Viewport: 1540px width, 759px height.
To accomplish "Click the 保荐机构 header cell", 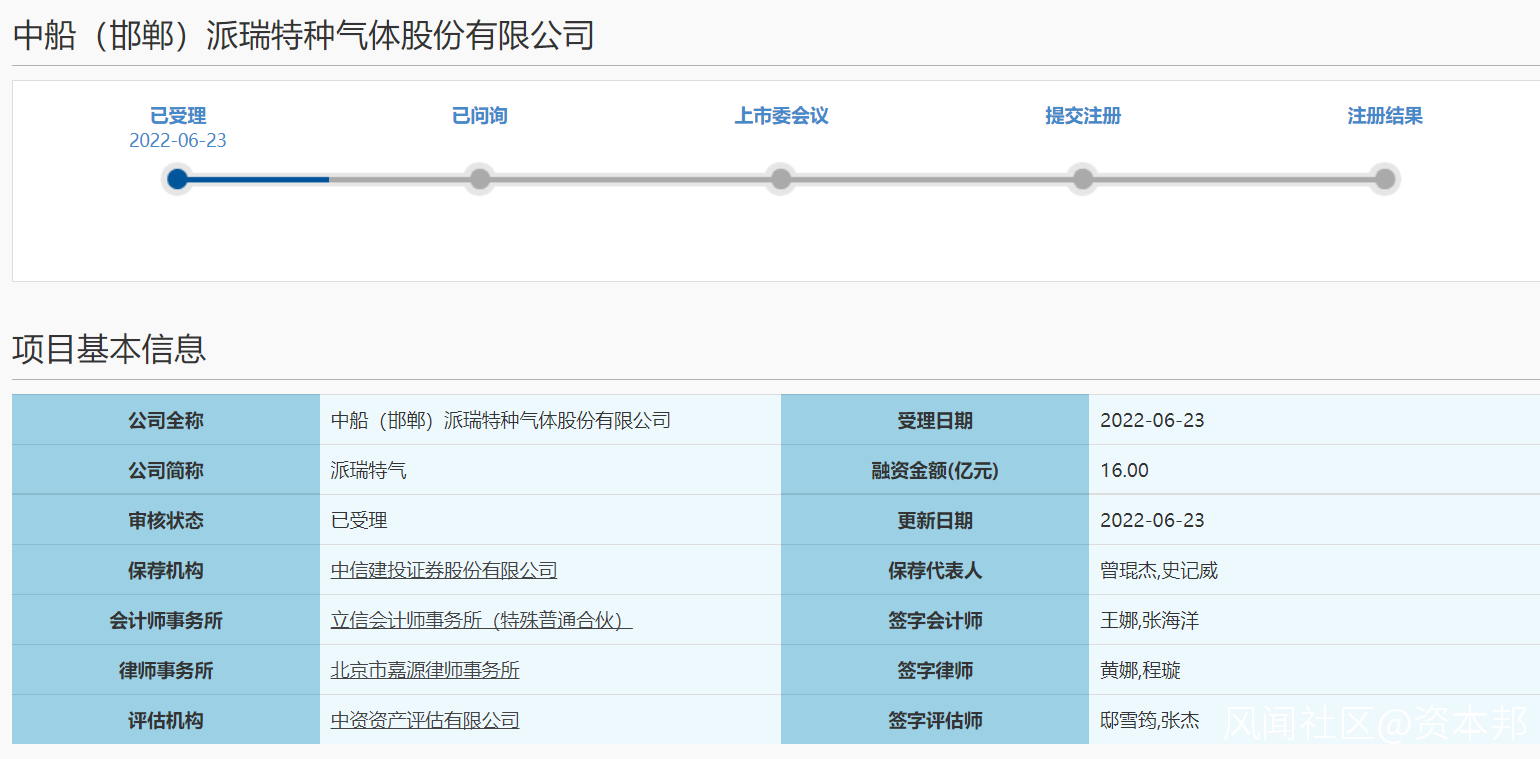I will 166,571.
